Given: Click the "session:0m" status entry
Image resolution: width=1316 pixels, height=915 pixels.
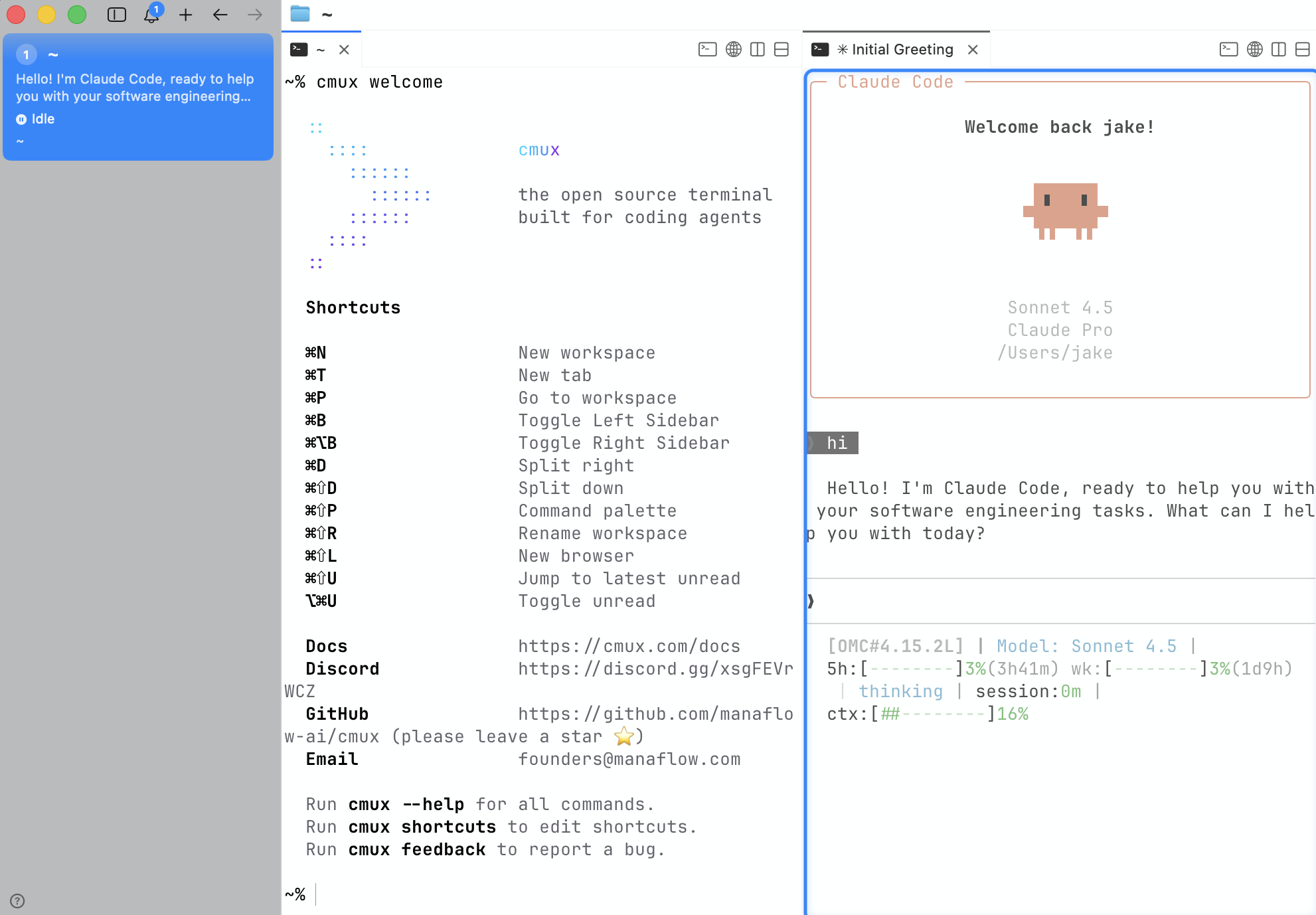Looking at the screenshot, I should (x=1028, y=691).
